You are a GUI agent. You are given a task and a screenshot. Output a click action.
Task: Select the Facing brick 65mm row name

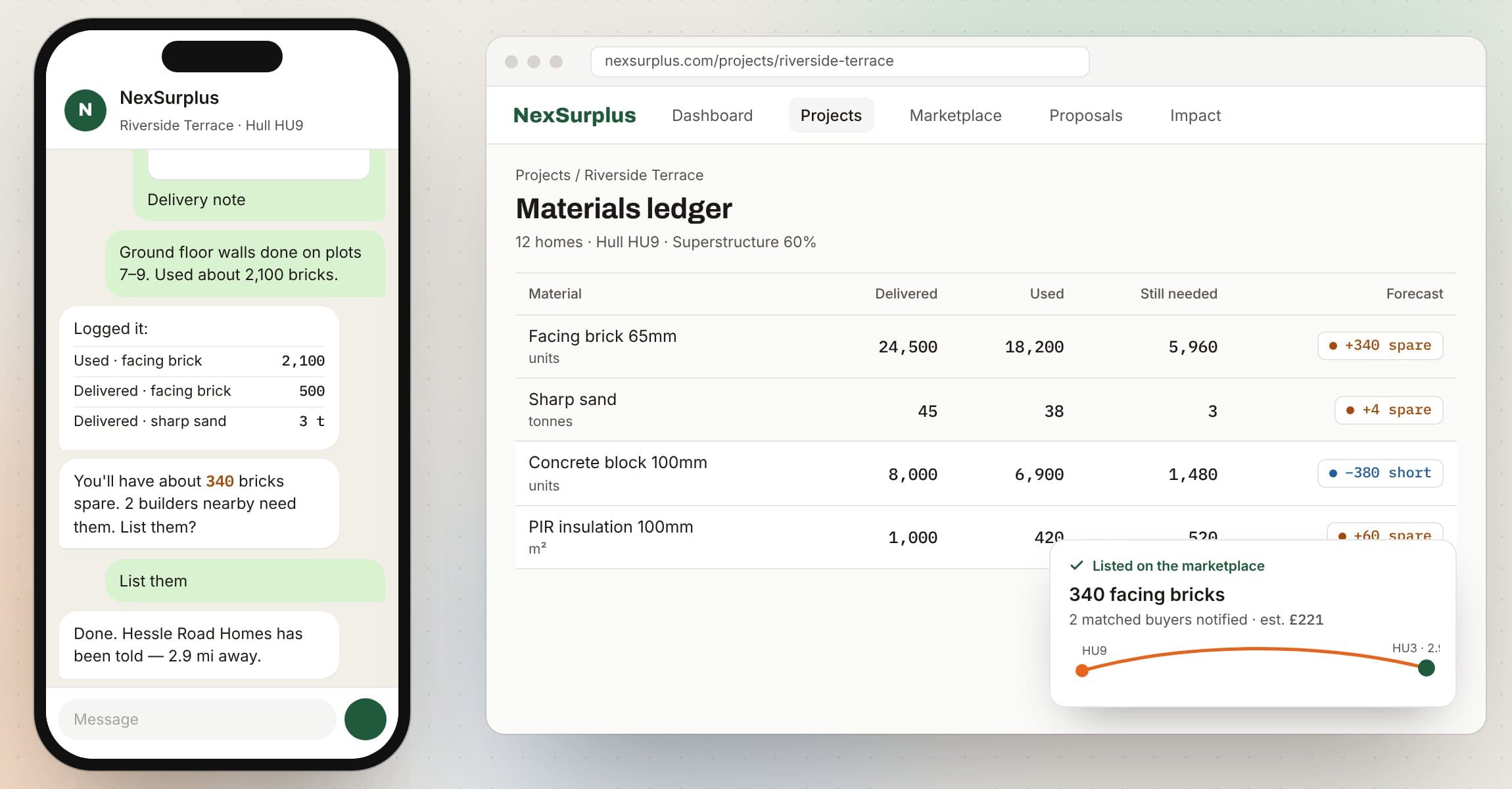[602, 336]
